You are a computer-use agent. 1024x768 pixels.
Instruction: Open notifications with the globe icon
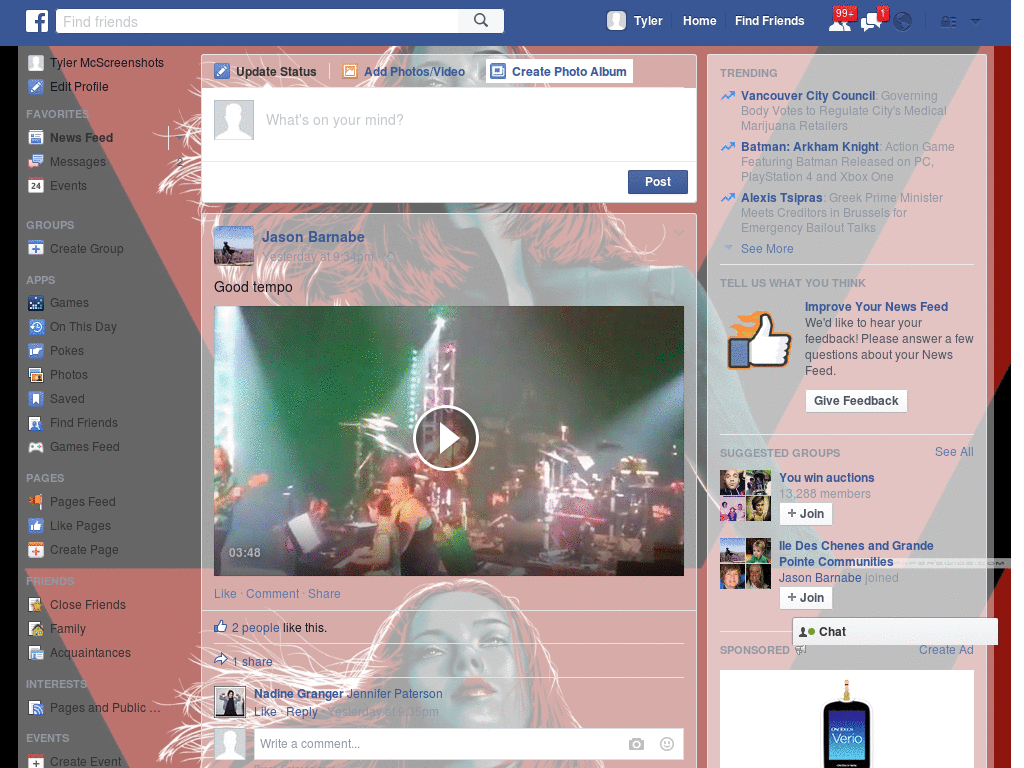[x=901, y=21]
